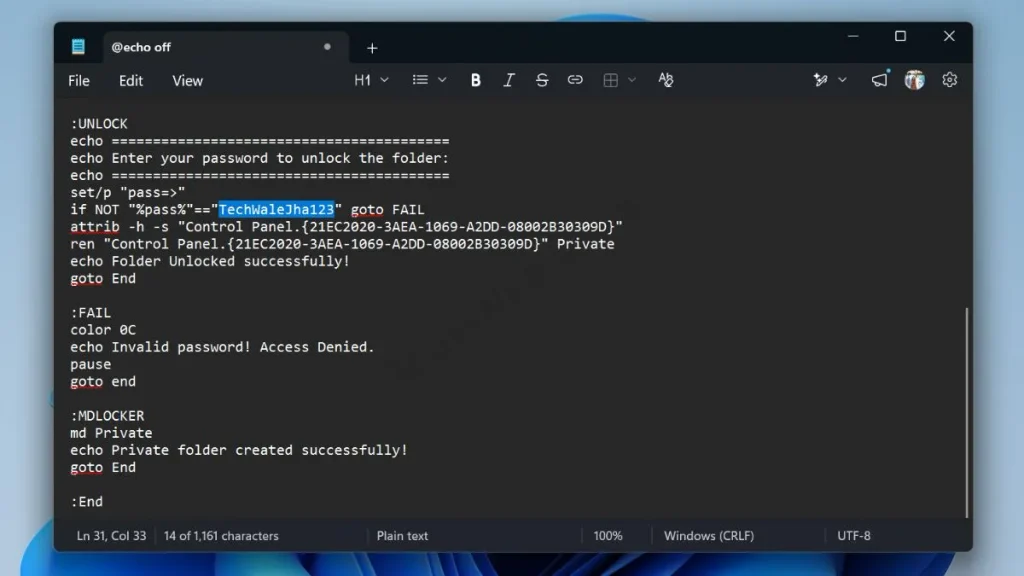
Task: Click the 'Ln 31, Col 33' status entry
Action: [112, 536]
